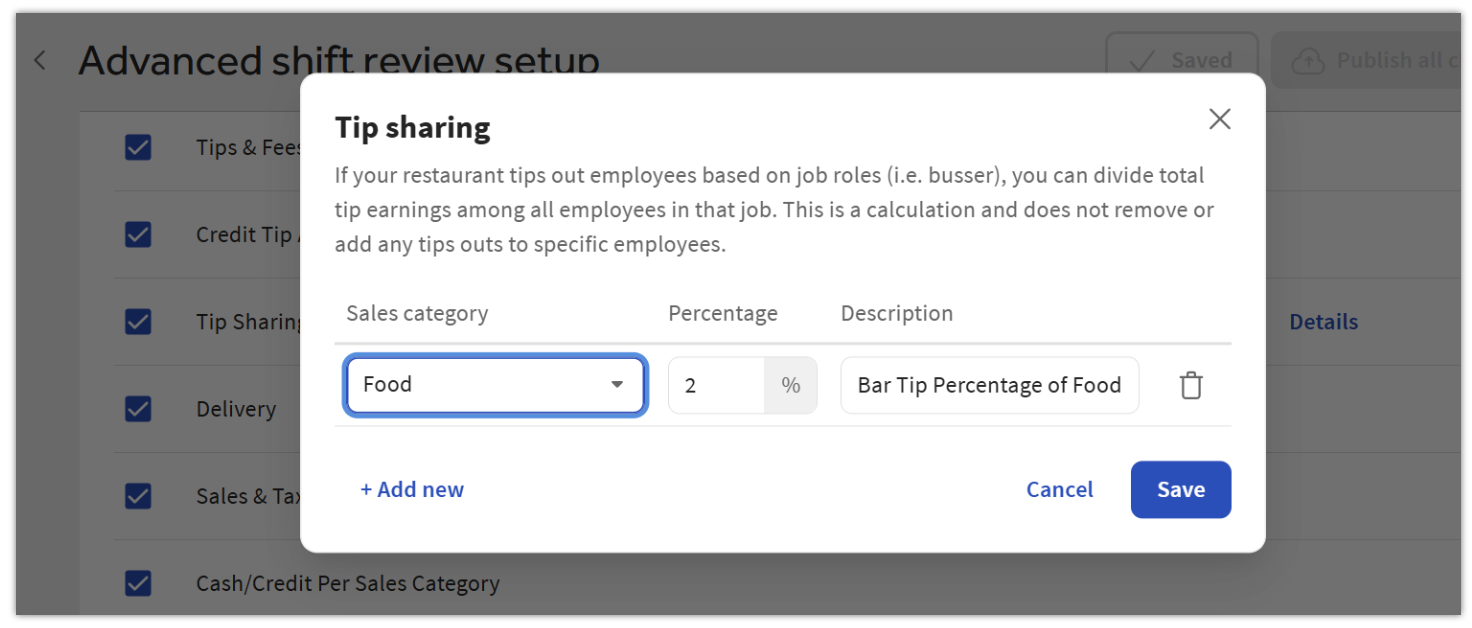The image size is (1472, 628).
Task: Open the Tip Sharing Details link
Action: (1323, 322)
